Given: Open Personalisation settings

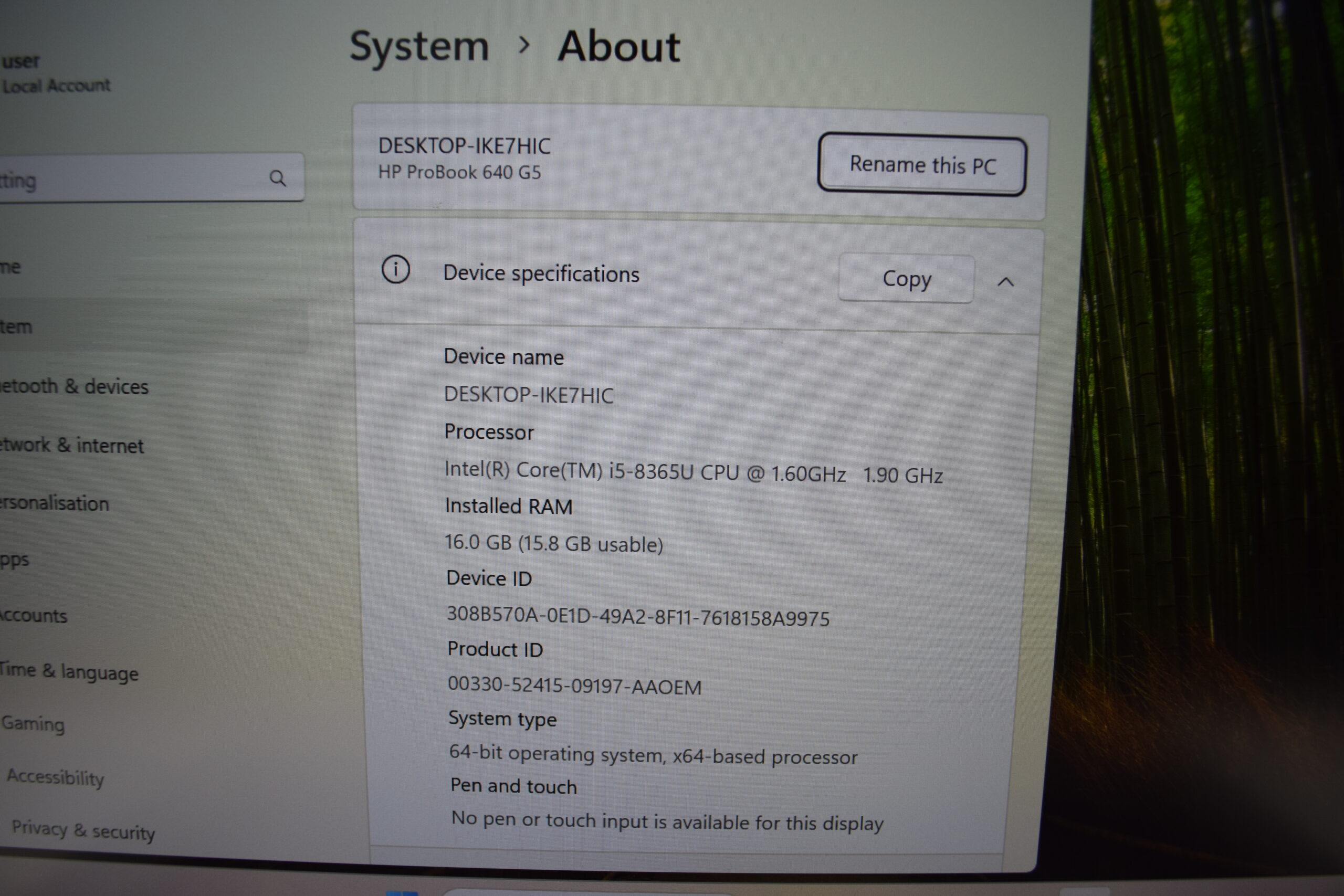Looking at the screenshot, I should click(x=54, y=503).
